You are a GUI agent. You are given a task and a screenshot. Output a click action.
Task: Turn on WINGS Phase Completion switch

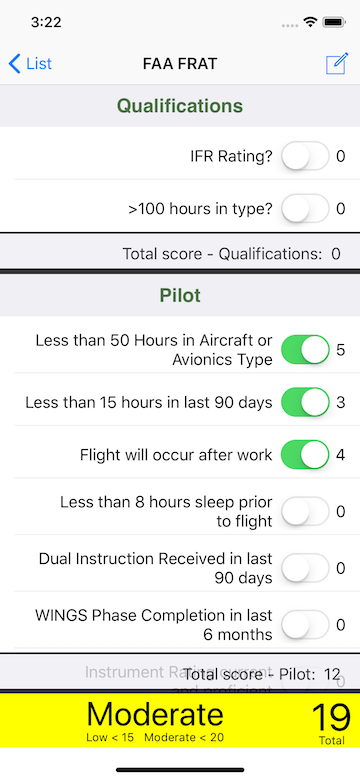pos(305,625)
